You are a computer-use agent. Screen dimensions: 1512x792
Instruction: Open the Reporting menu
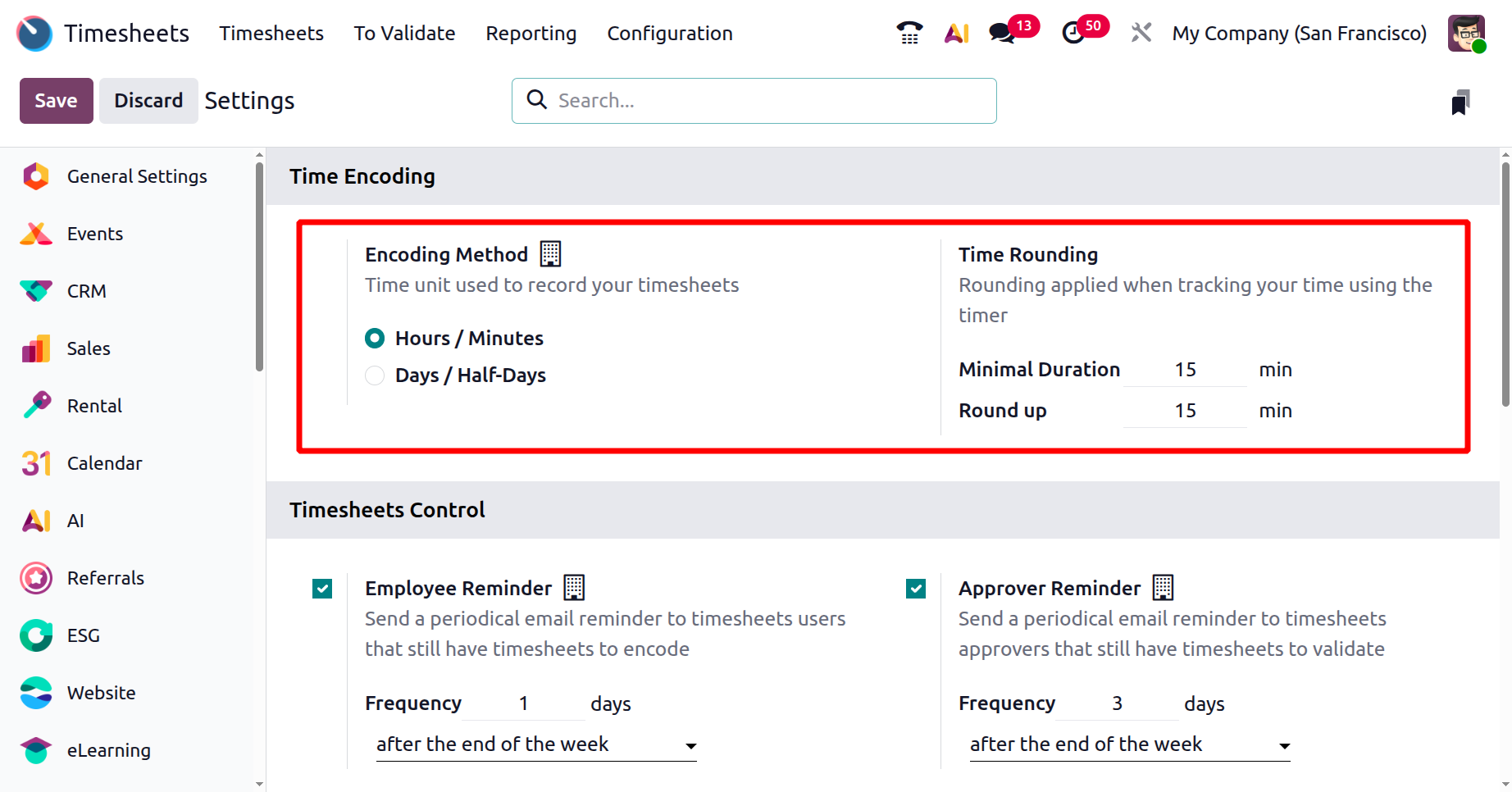tap(531, 33)
